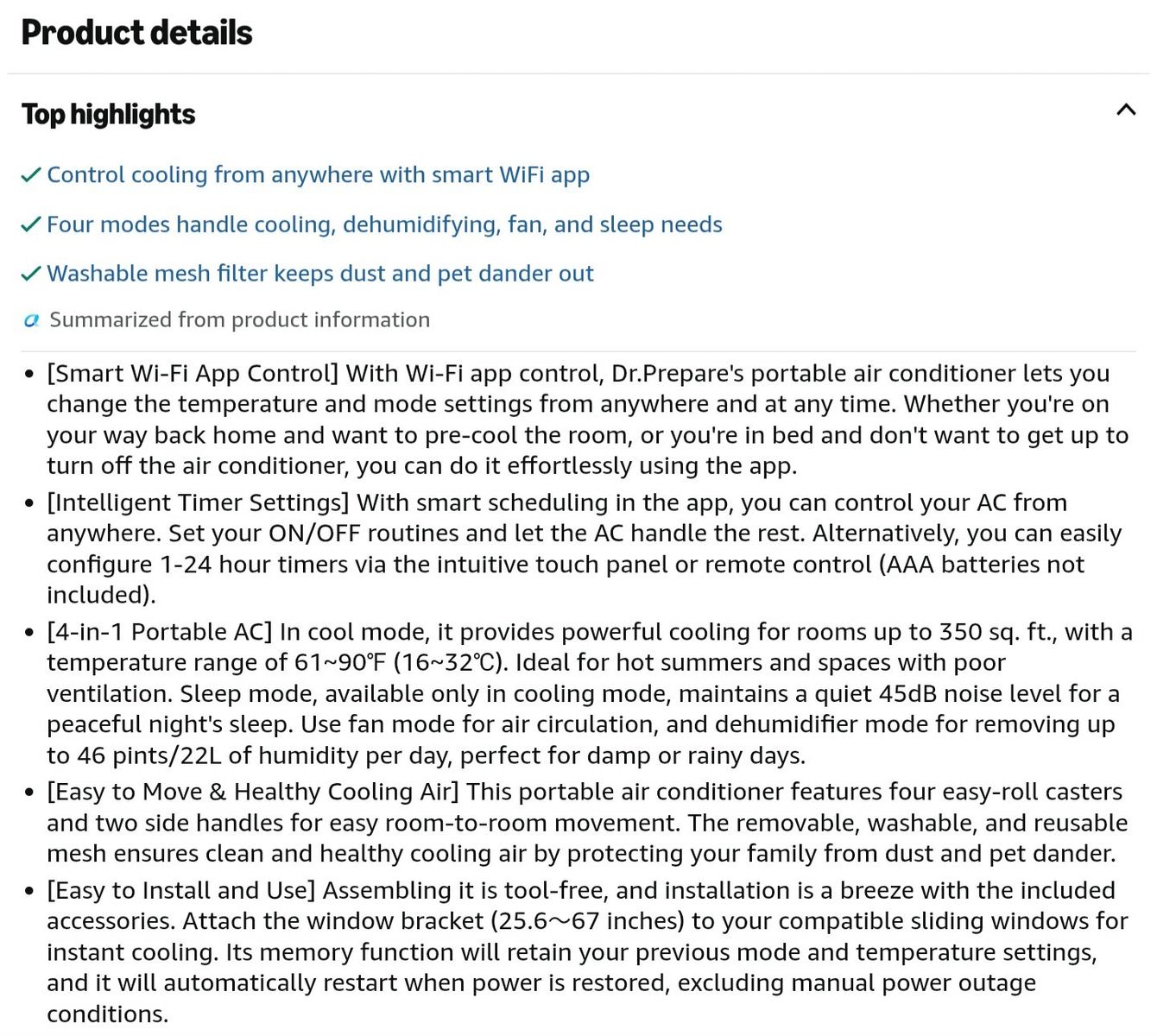Collapse the Top highlights section chevron
This screenshot has height=1036, width=1157.
(x=1126, y=110)
